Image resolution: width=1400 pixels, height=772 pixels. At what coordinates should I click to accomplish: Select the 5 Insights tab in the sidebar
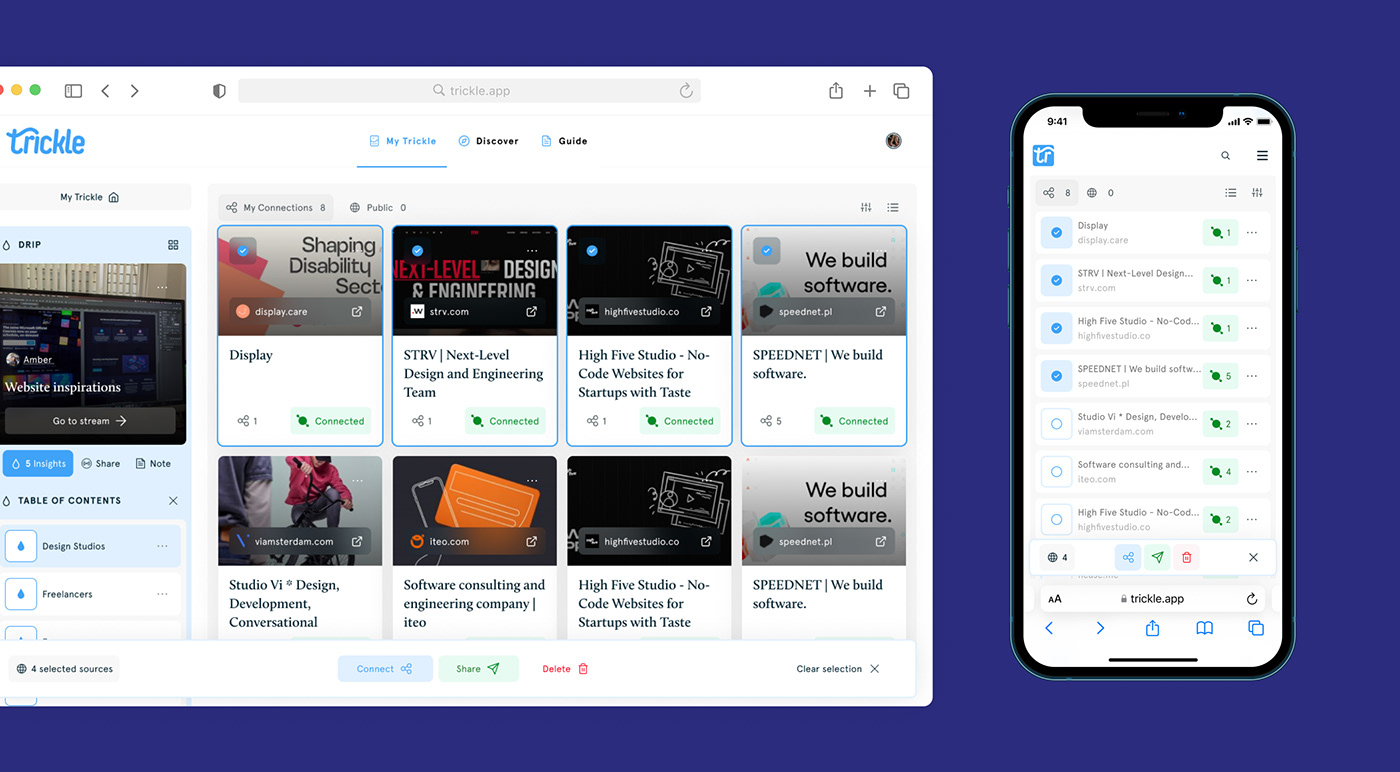38,464
